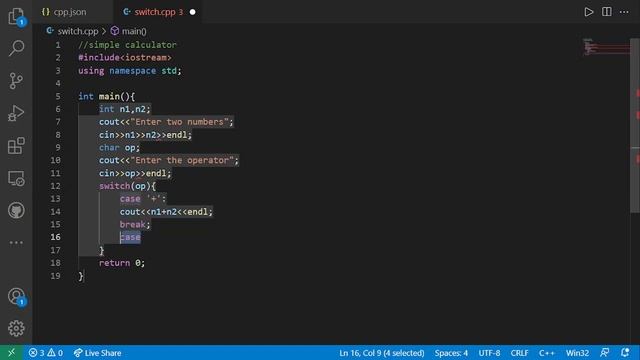The width and height of the screenshot is (640, 360).
Task: Click '//simple calculator' comment
Action: pyautogui.click(x=127, y=45)
